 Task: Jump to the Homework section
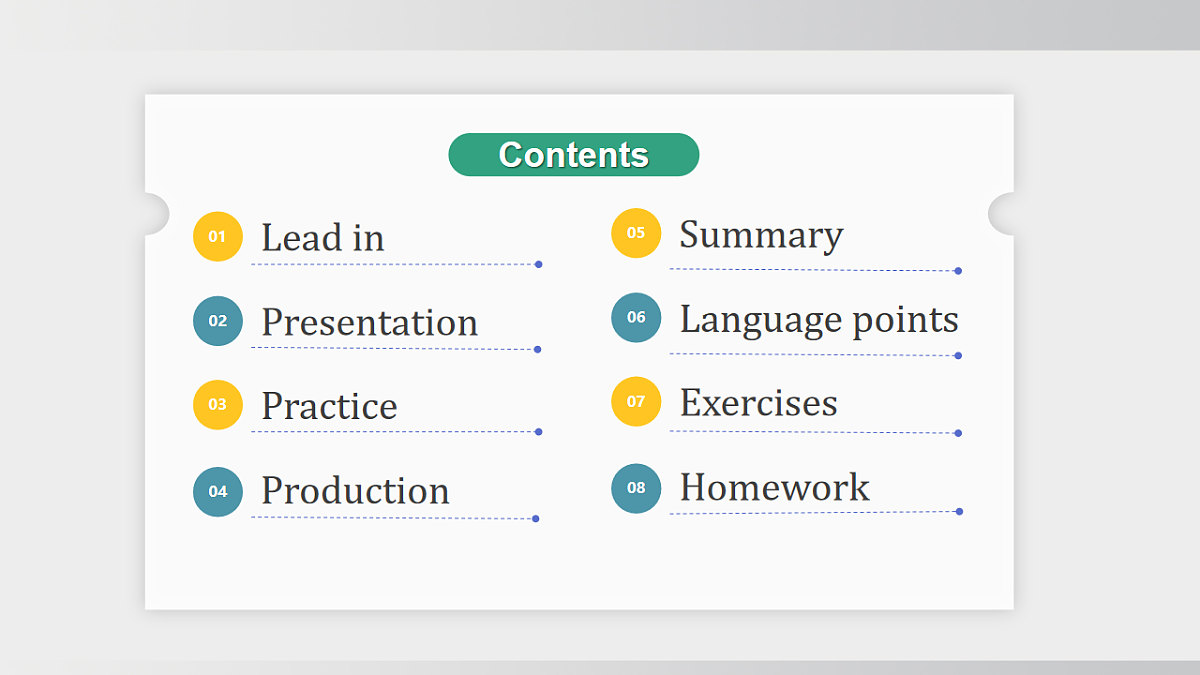click(775, 487)
